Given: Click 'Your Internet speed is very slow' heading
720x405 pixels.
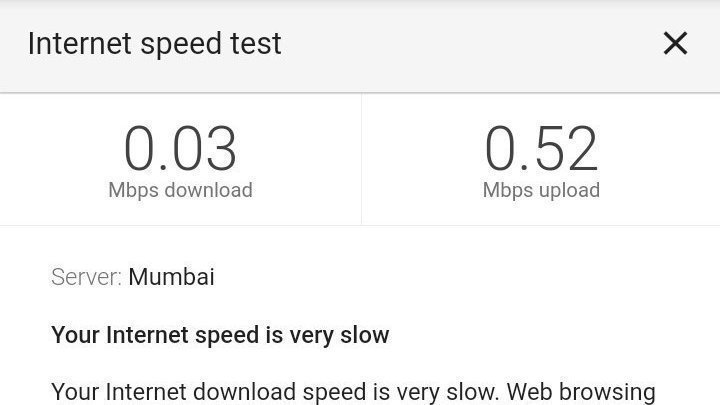Looking at the screenshot, I should [220, 335].
